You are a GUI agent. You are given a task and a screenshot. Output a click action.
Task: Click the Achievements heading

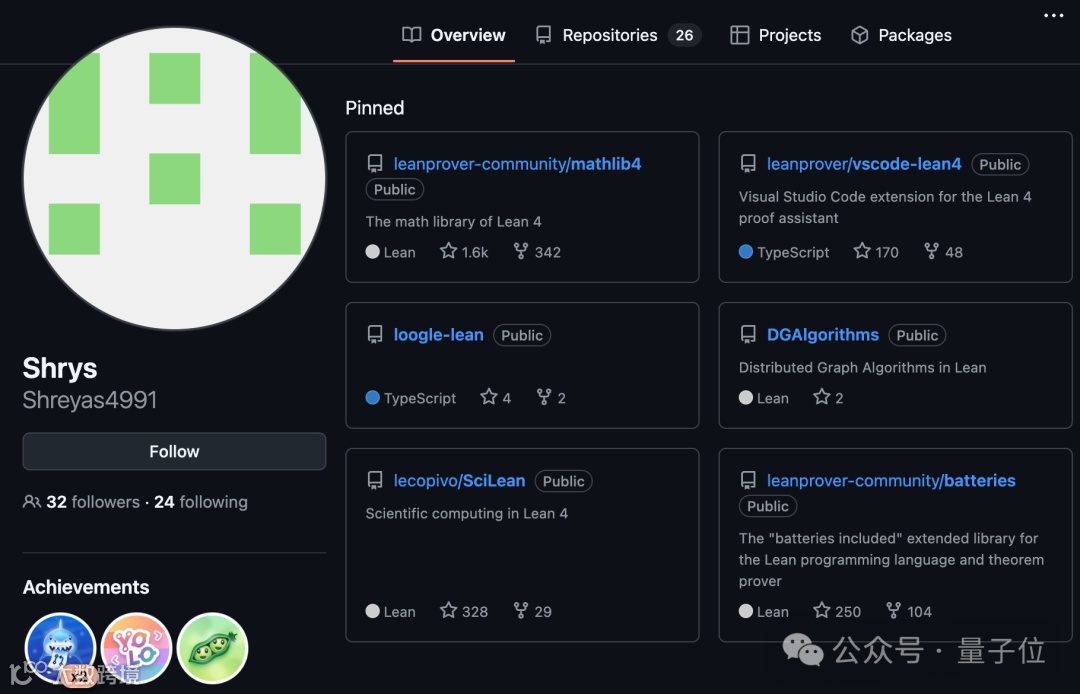(86, 587)
